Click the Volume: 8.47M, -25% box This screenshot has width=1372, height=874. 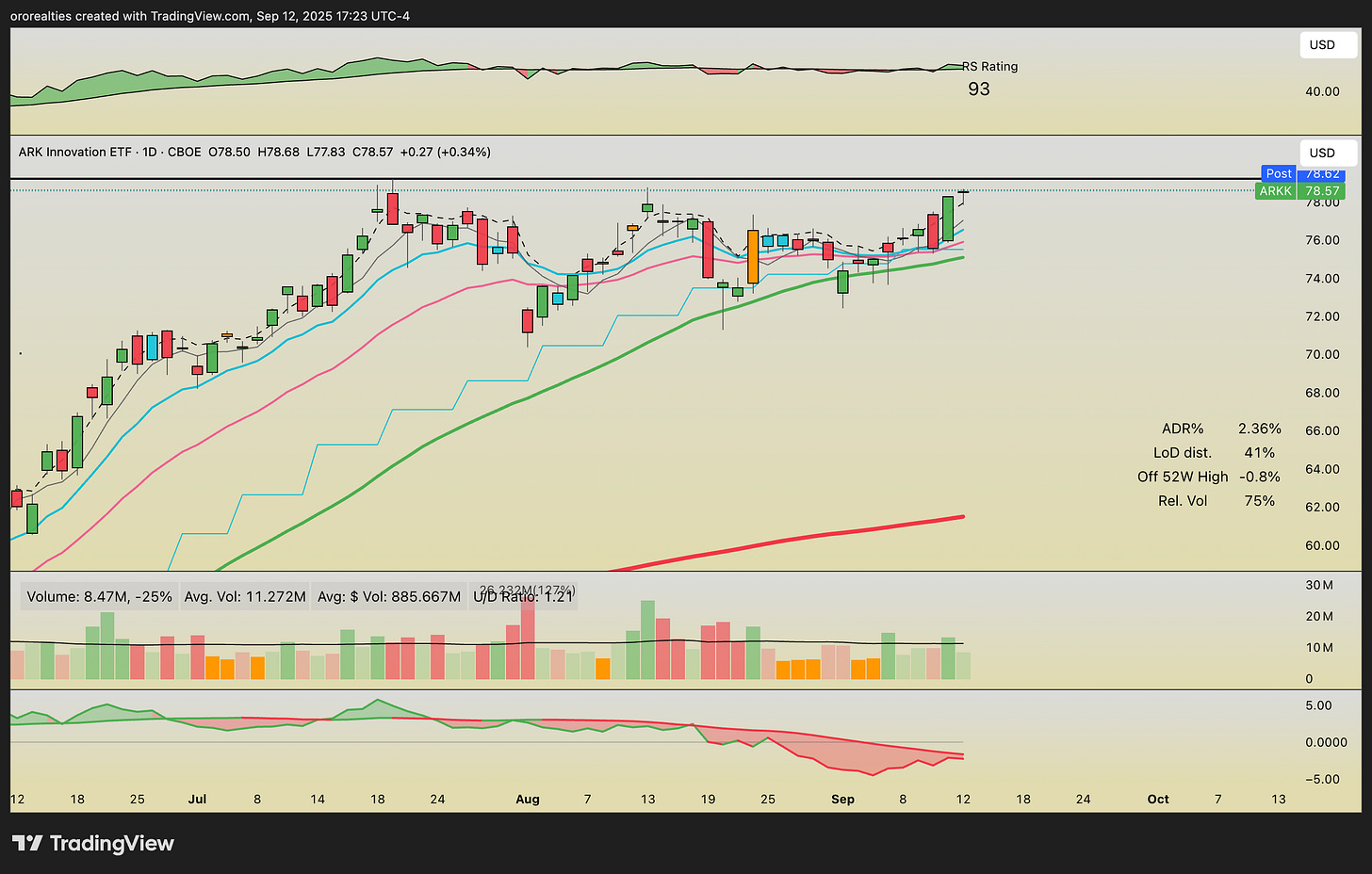click(x=99, y=596)
